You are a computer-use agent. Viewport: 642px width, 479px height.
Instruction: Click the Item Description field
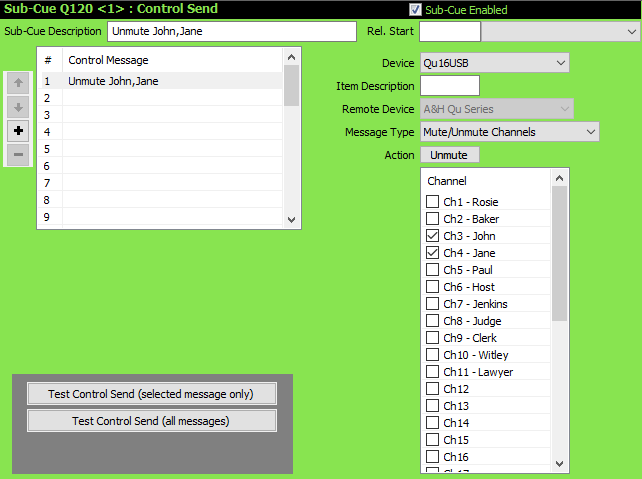pos(450,86)
